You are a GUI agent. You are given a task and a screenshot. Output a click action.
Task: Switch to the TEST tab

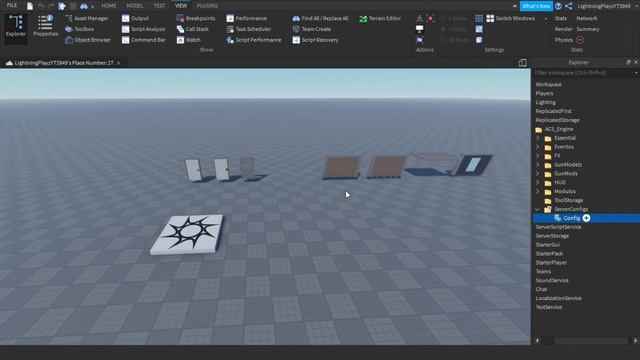coord(159,6)
